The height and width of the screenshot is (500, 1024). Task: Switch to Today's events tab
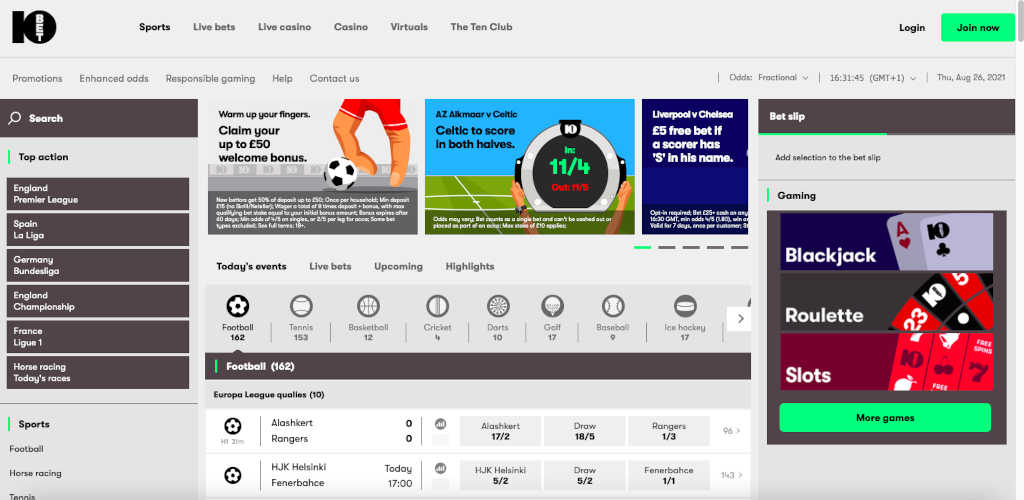[x=251, y=266]
